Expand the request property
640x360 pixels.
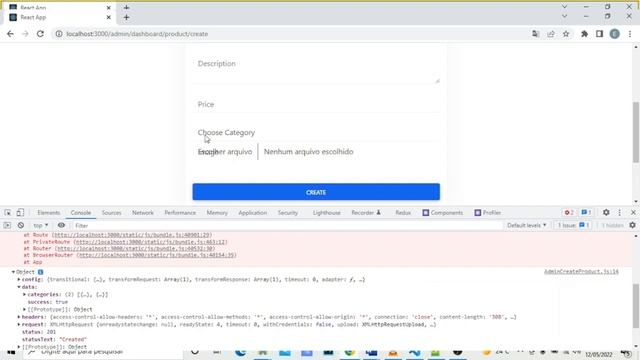(19, 324)
